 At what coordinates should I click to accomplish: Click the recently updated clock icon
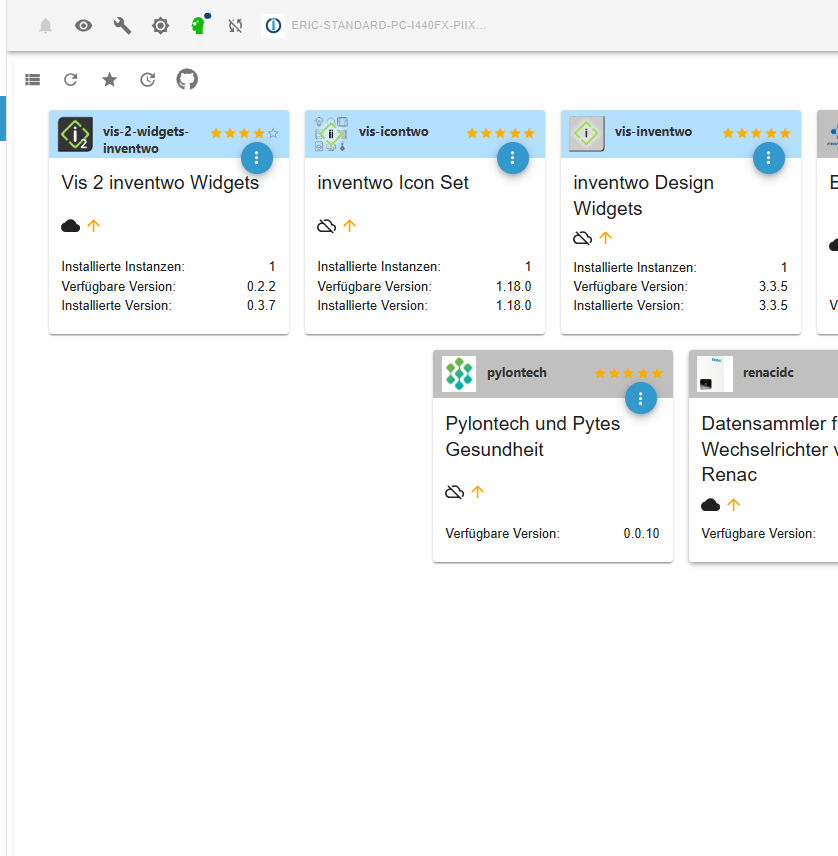coord(148,80)
